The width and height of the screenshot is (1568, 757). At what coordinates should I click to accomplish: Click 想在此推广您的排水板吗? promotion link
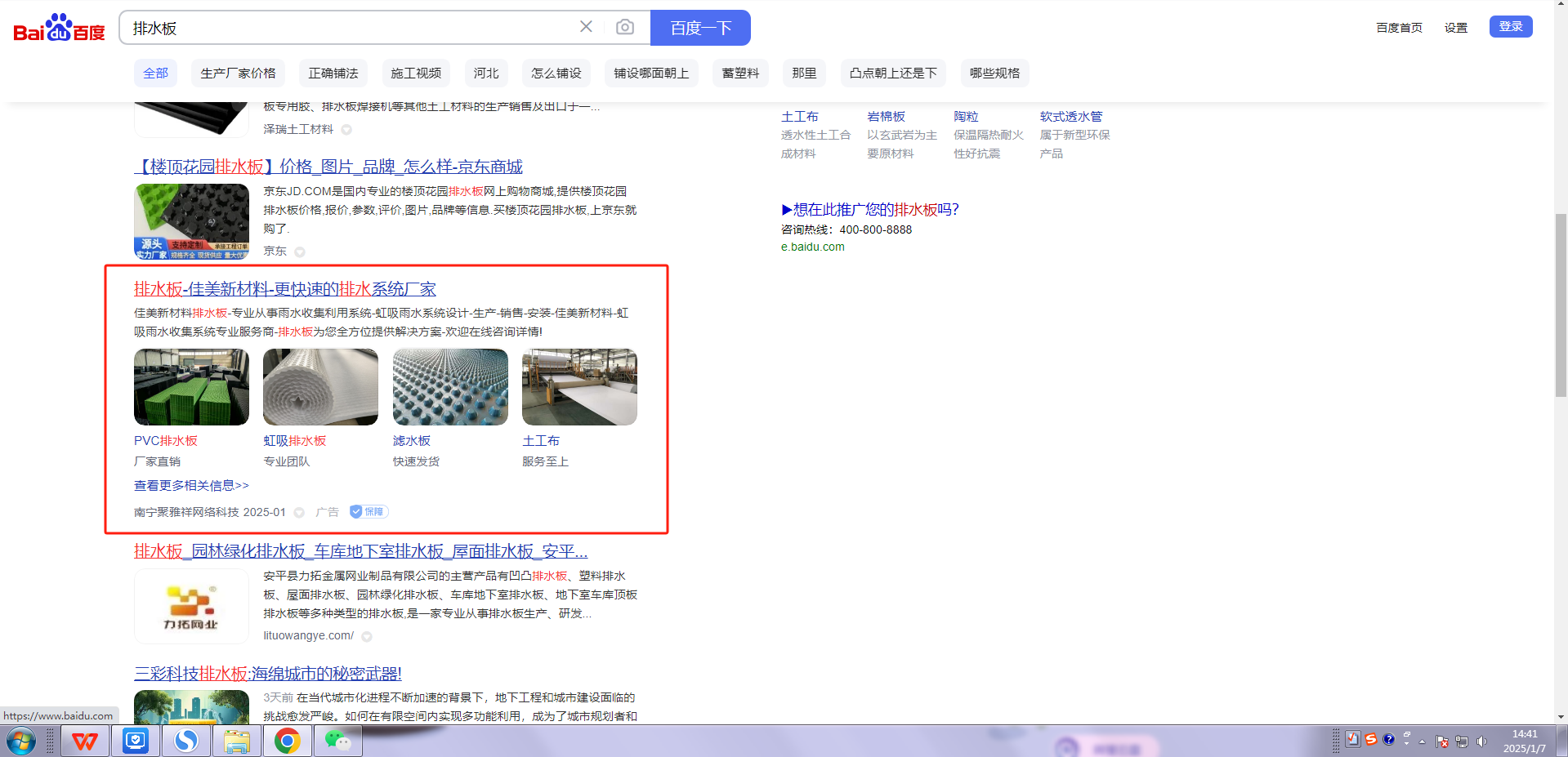(870, 210)
